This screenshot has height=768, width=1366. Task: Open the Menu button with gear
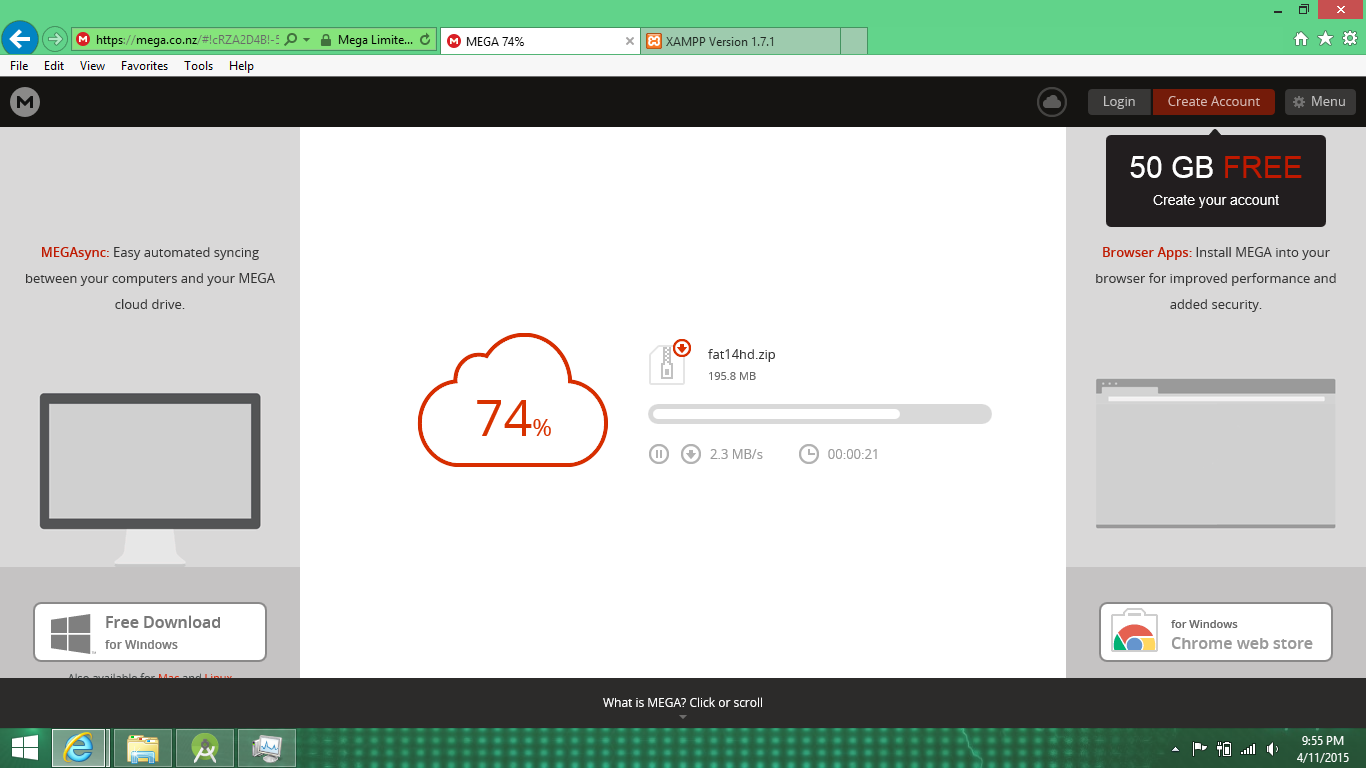coord(1320,101)
